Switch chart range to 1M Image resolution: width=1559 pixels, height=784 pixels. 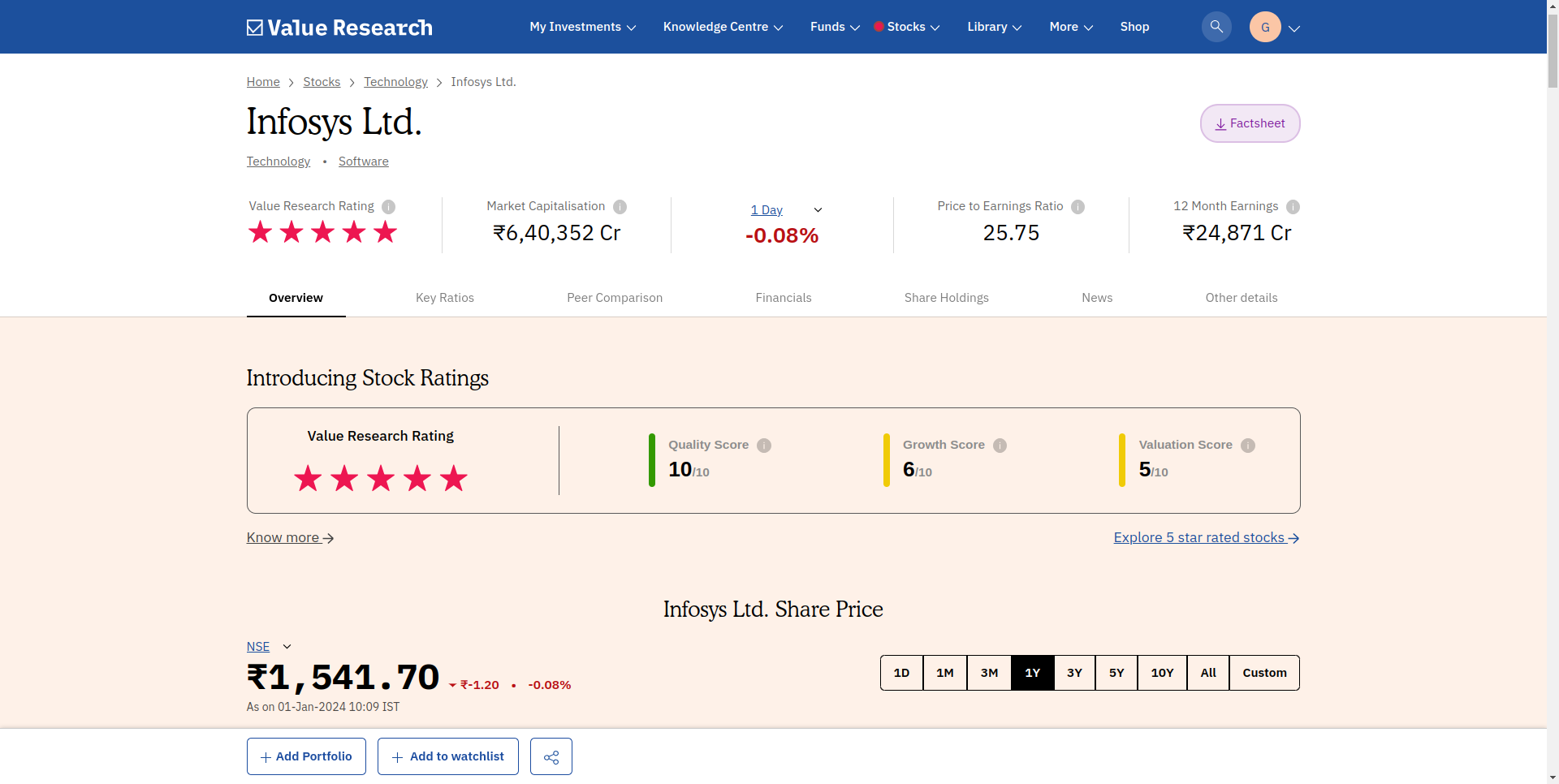944,673
